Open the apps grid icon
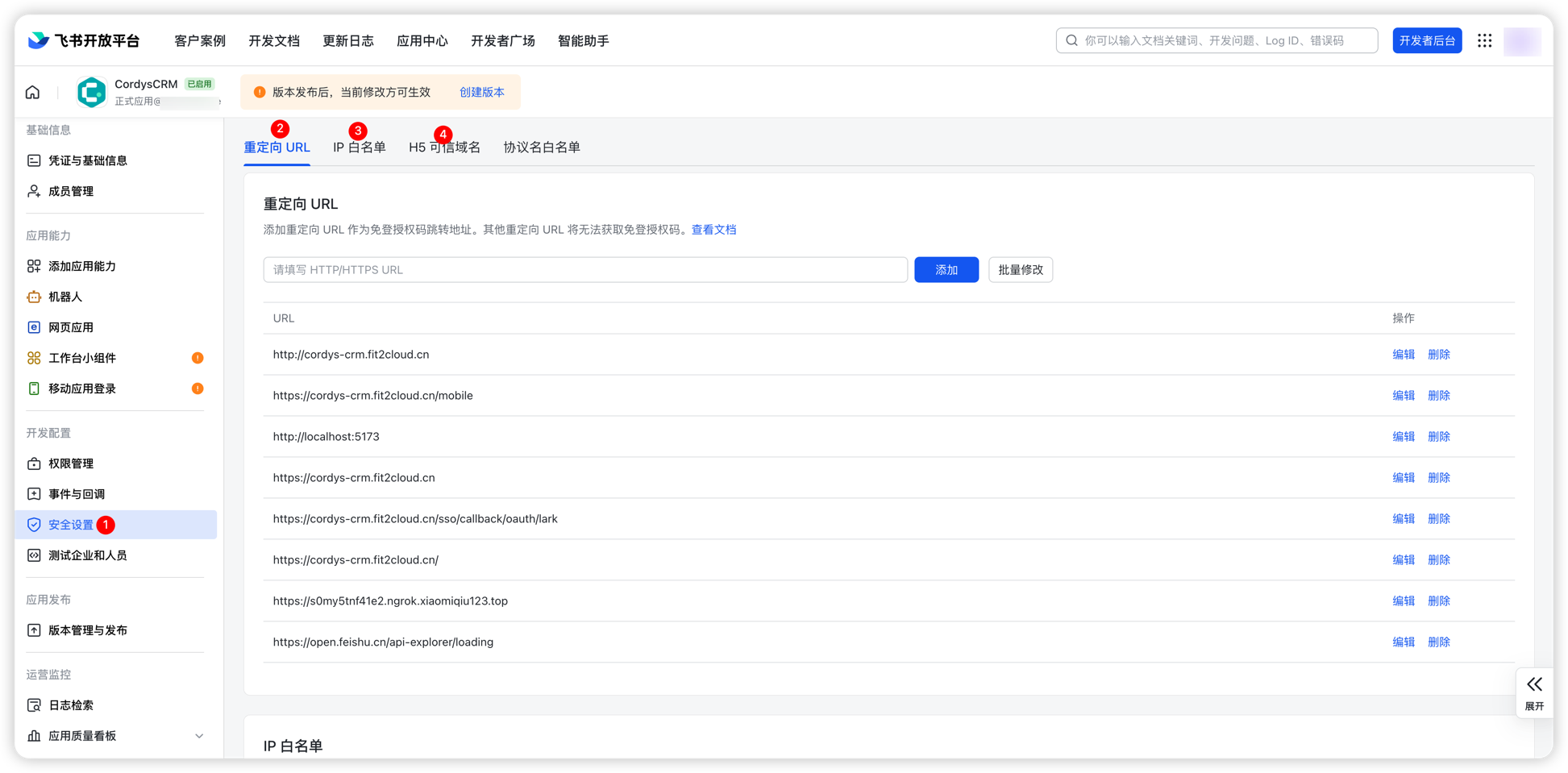1568x773 pixels. pos(1484,40)
